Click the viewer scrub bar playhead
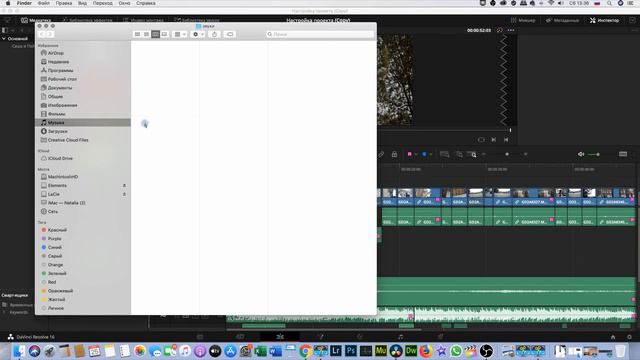The width and height of the screenshot is (640, 360). [x=510, y=130]
